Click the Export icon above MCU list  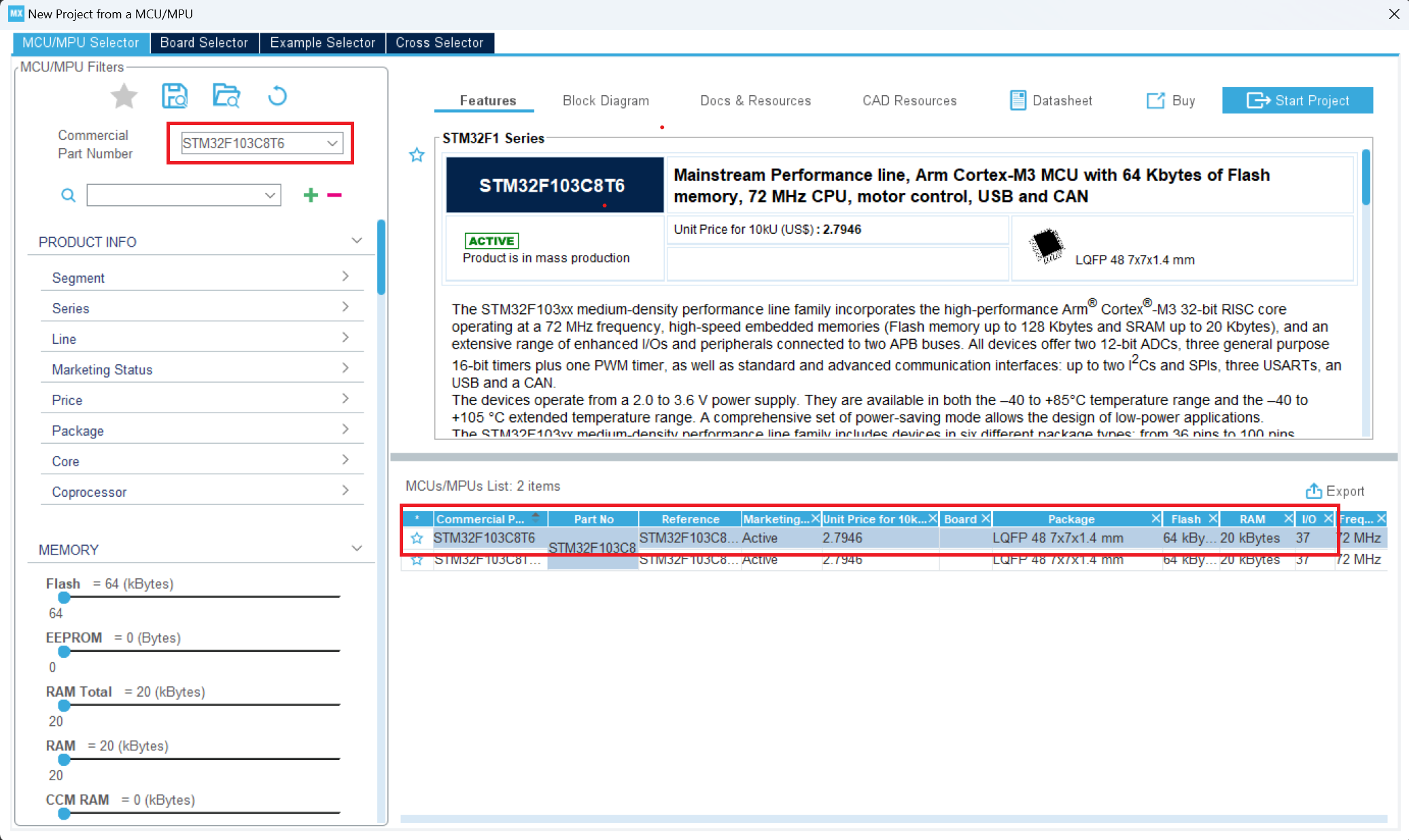[x=1313, y=491]
